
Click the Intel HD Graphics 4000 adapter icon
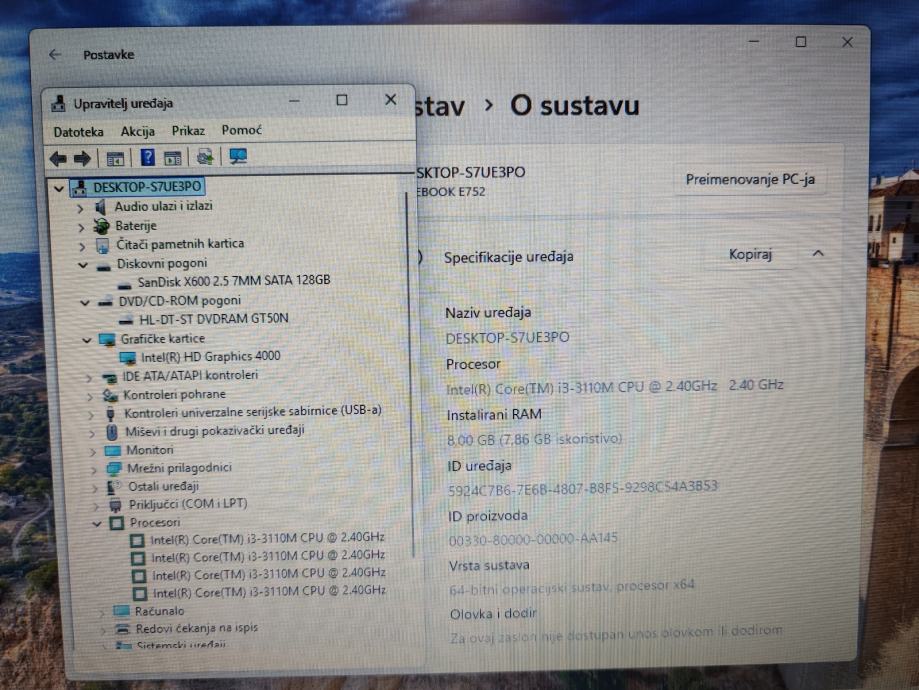click(128, 357)
